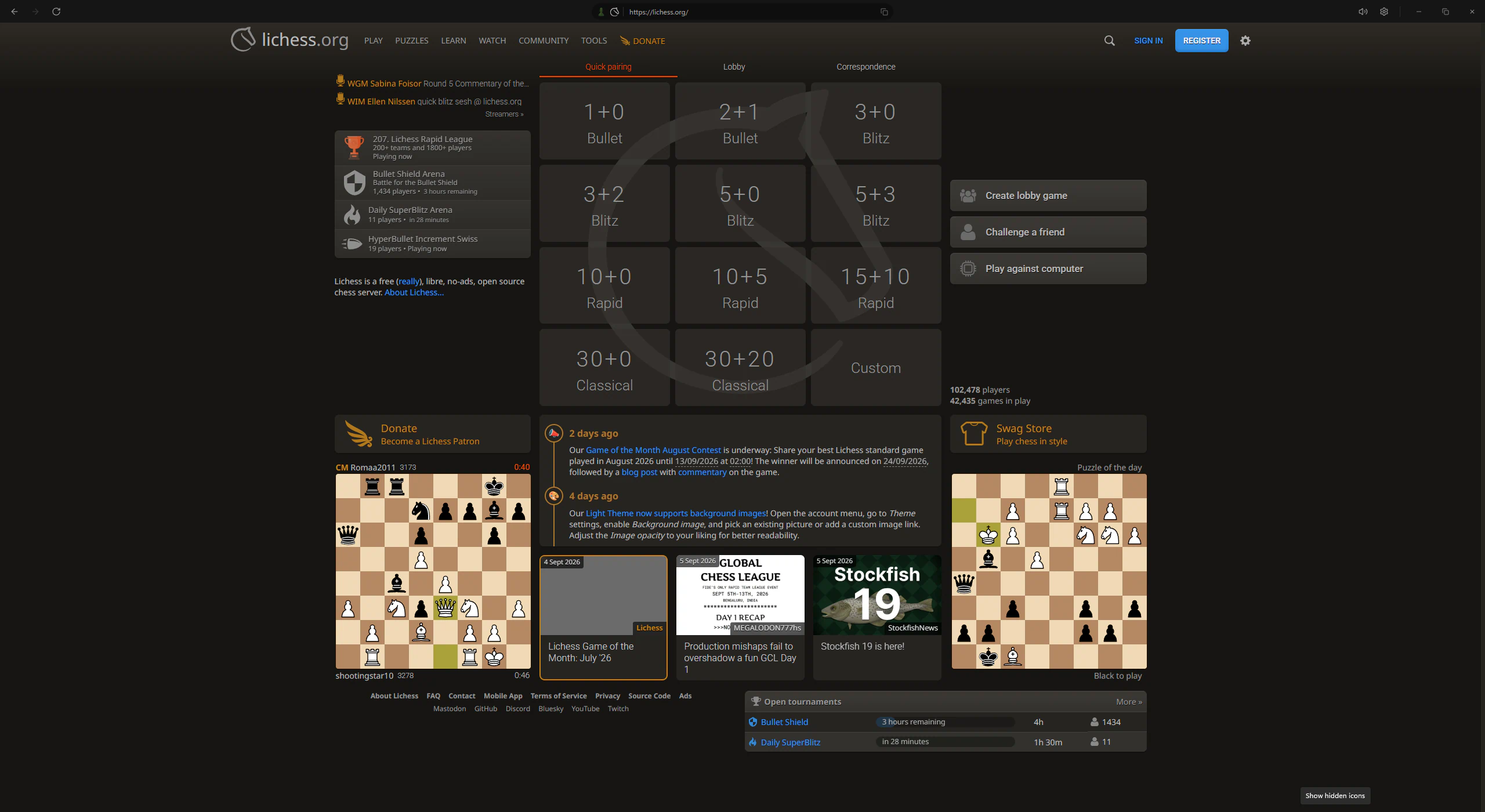Click the speaker icon in browser title bar
Screen dimensions: 1485x812
[x=1363, y=12]
